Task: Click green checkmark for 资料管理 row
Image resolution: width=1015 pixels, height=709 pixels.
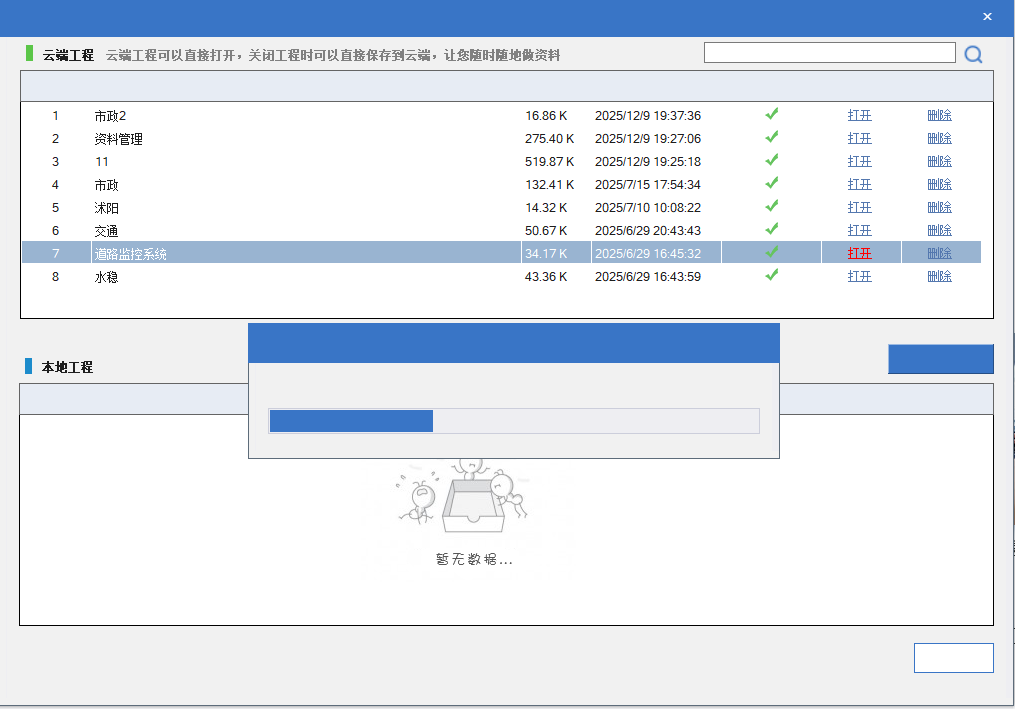Action: pyautogui.click(x=772, y=138)
